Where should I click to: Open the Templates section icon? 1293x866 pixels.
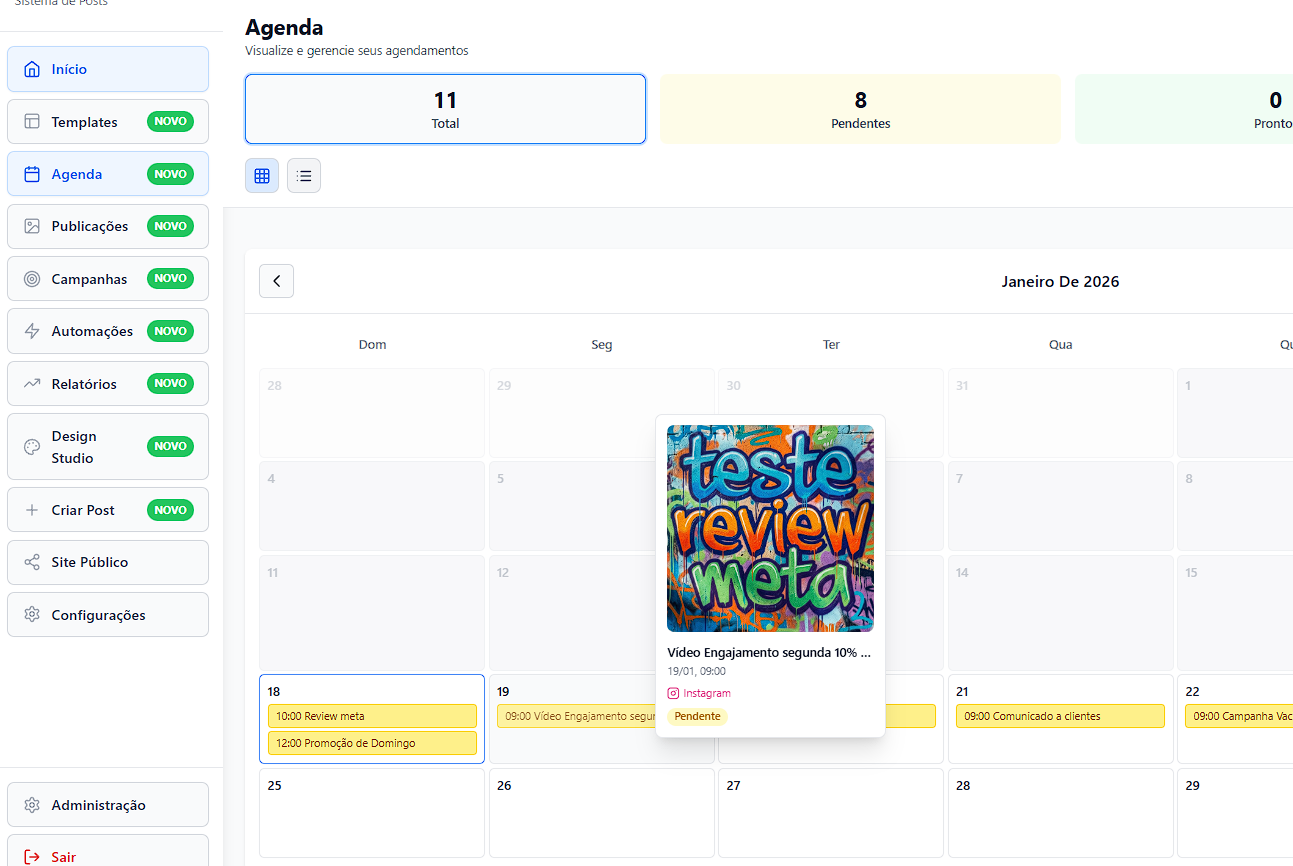31,121
